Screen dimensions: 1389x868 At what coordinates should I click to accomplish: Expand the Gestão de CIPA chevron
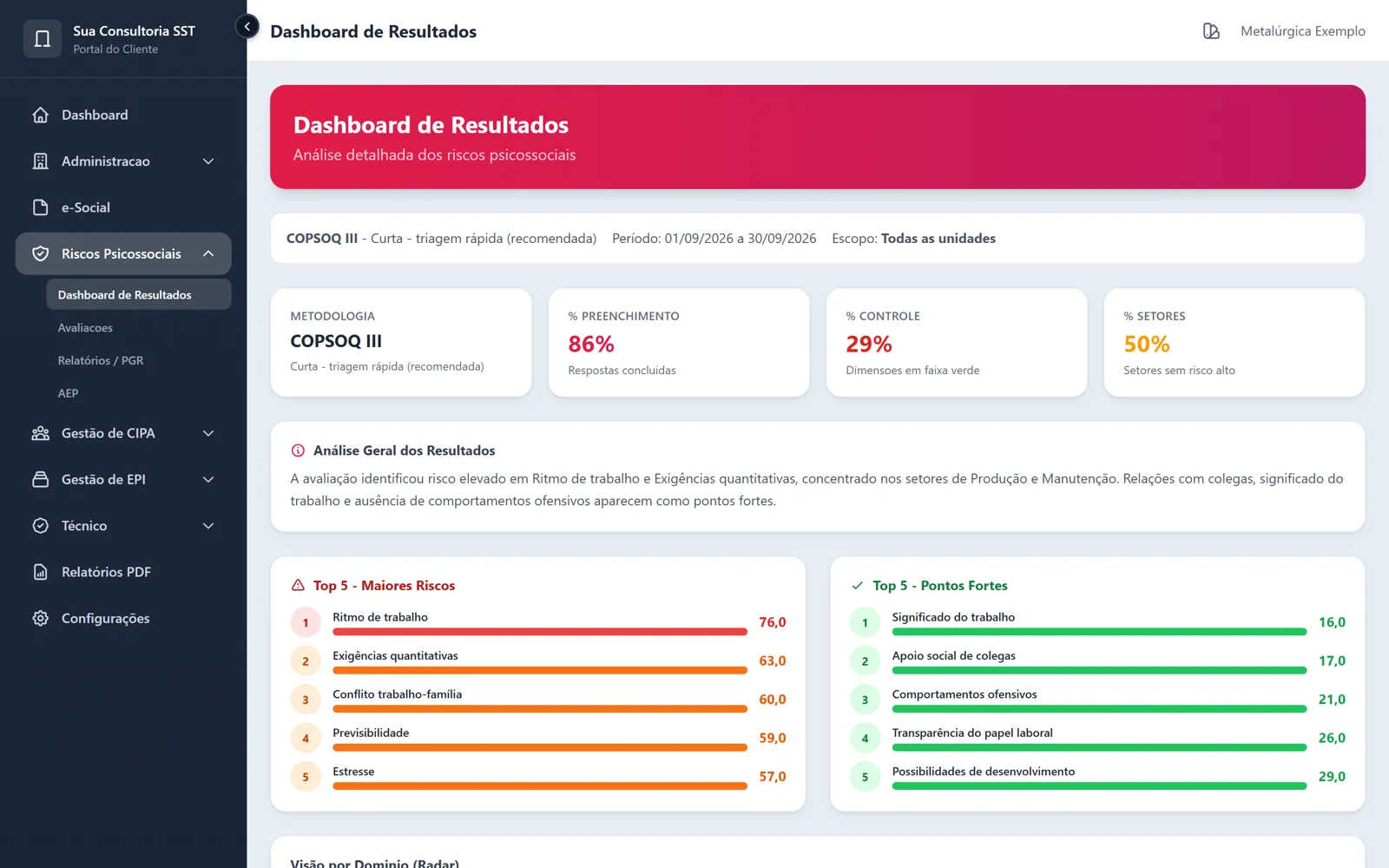click(x=208, y=433)
